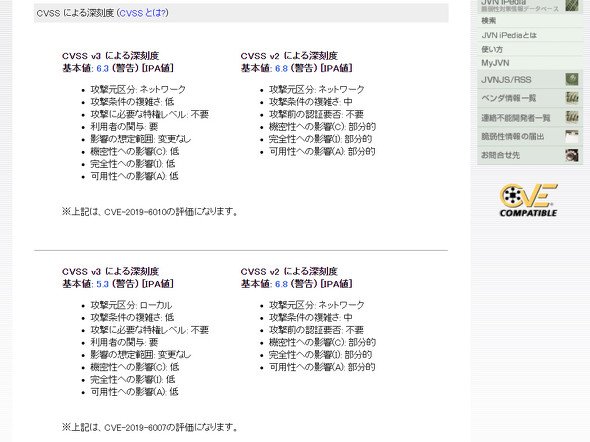Follow the CVSS とは? link
The image size is (590, 442).
click(143, 13)
